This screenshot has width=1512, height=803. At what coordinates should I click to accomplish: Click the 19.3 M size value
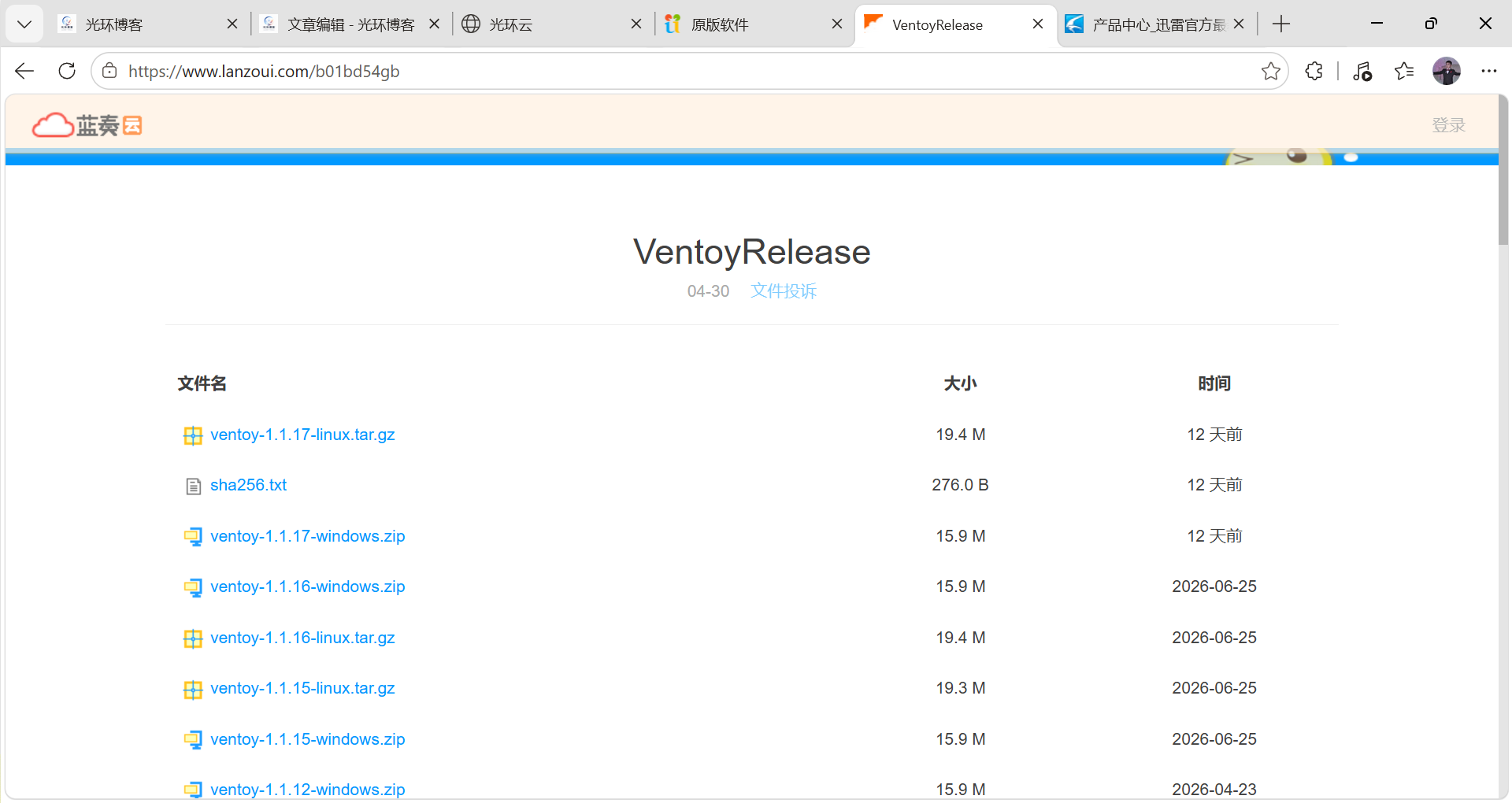961,688
